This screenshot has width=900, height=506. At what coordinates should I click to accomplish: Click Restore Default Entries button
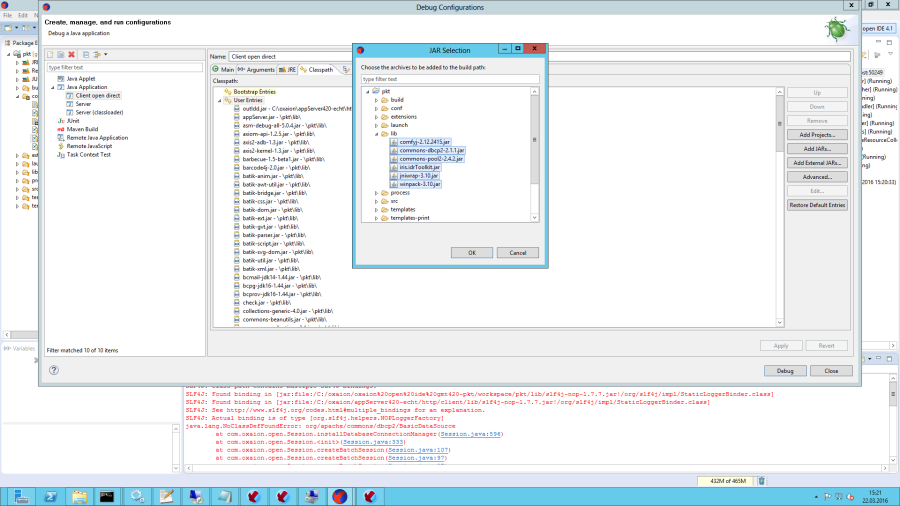817,205
